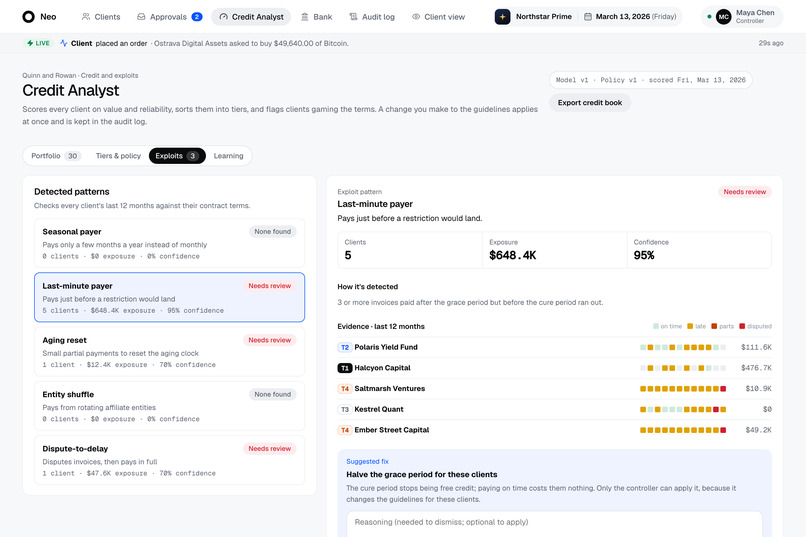Click the Confidence 95% stat

(699, 250)
